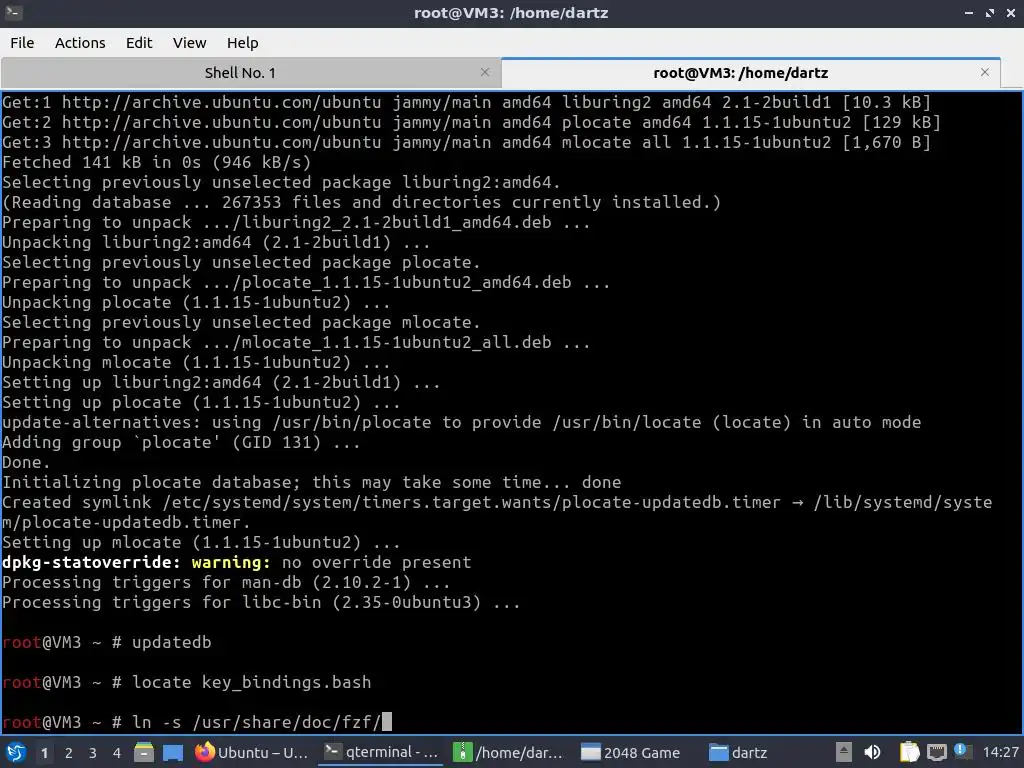Switch to workspace 2
This screenshot has width=1024, height=768.
click(x=69, y=753)
